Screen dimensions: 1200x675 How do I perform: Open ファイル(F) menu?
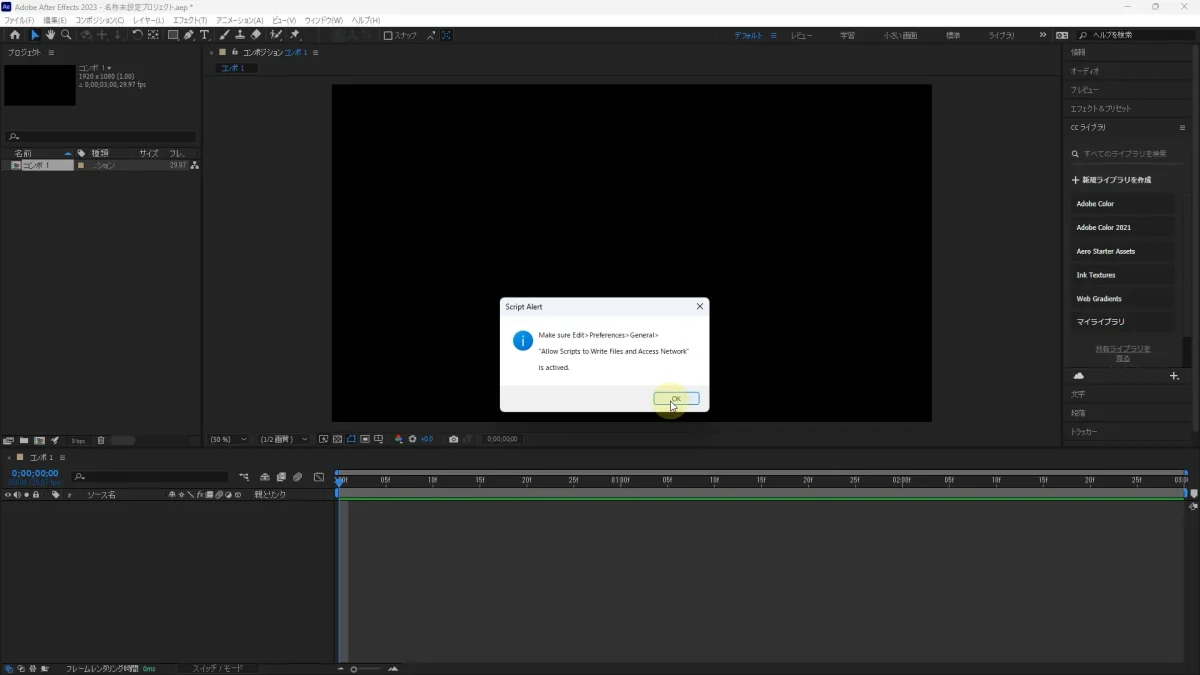(18, 20)
